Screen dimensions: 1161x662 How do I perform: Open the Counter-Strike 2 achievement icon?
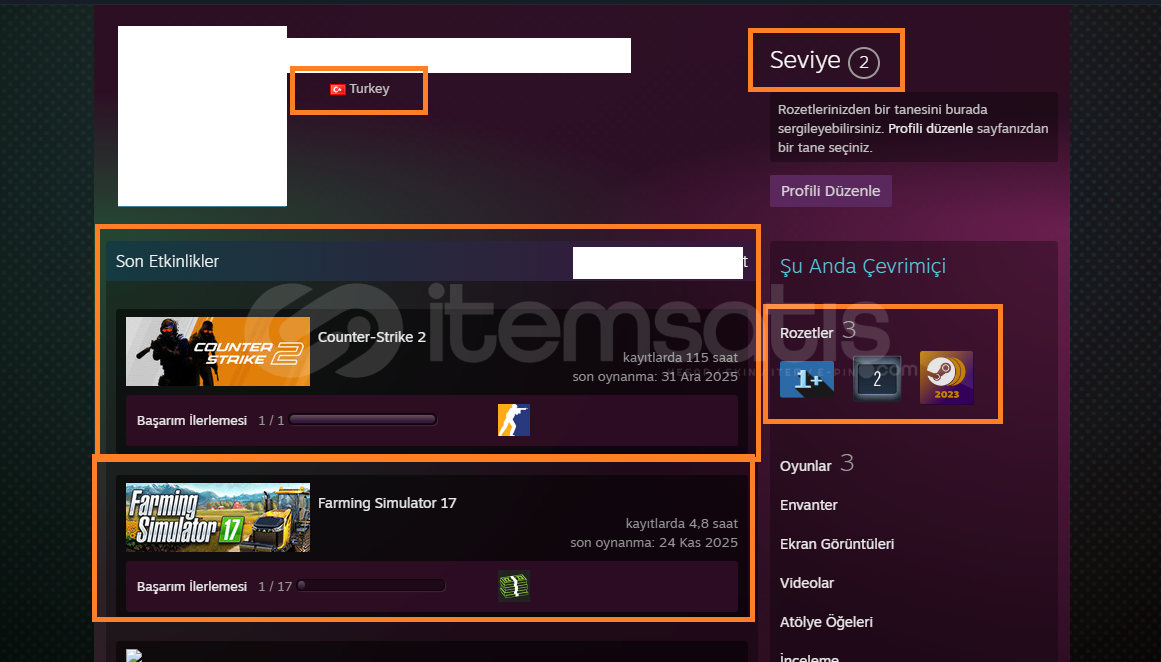[x=514, y=420]
